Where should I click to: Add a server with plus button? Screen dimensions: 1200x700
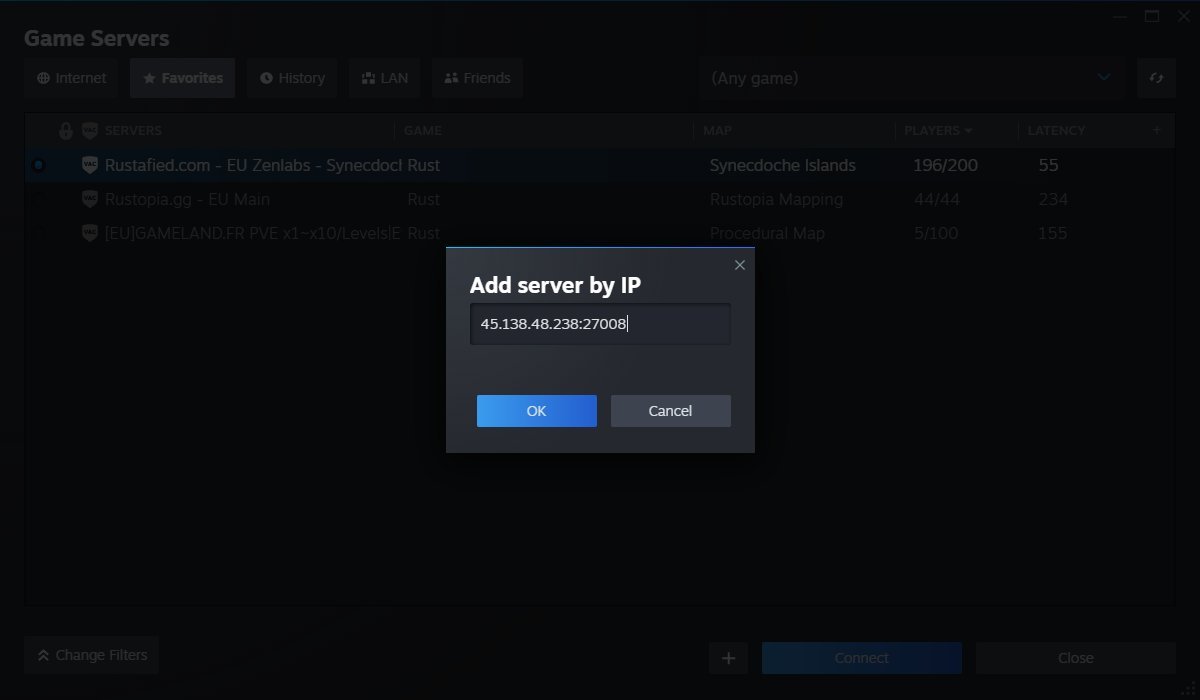pyautogui.click(x=728, y=658)
